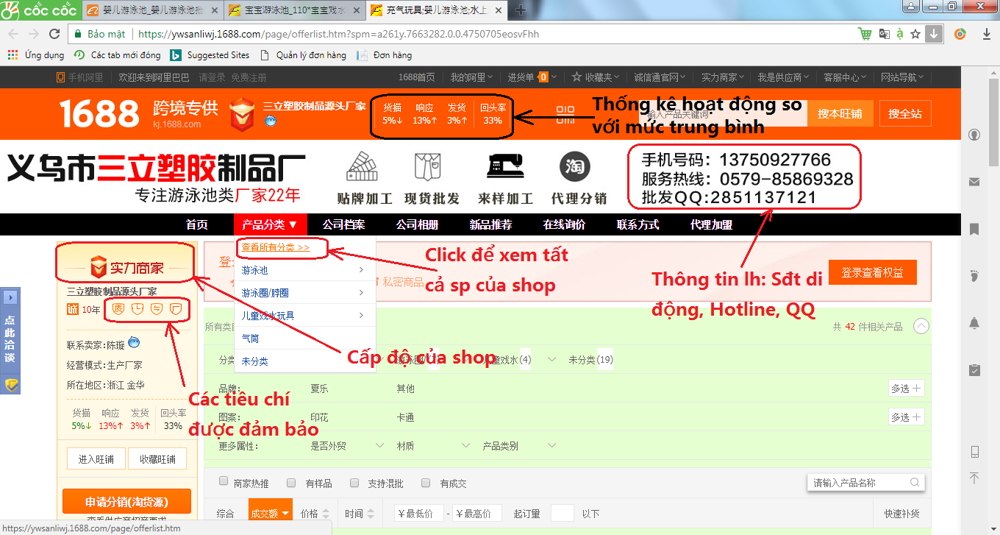The width and height of the screenshot is (1000, 535).
Task: Expand the 儿童戏水玩具 submenu arrow
Action: 361,316
